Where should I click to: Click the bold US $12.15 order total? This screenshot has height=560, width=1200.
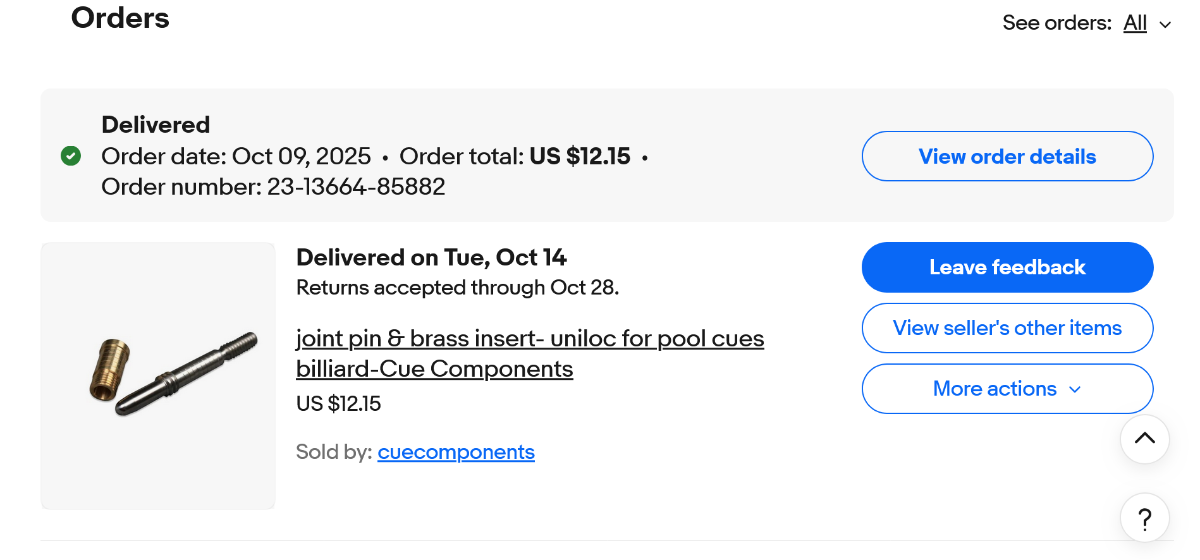[580, 157]
